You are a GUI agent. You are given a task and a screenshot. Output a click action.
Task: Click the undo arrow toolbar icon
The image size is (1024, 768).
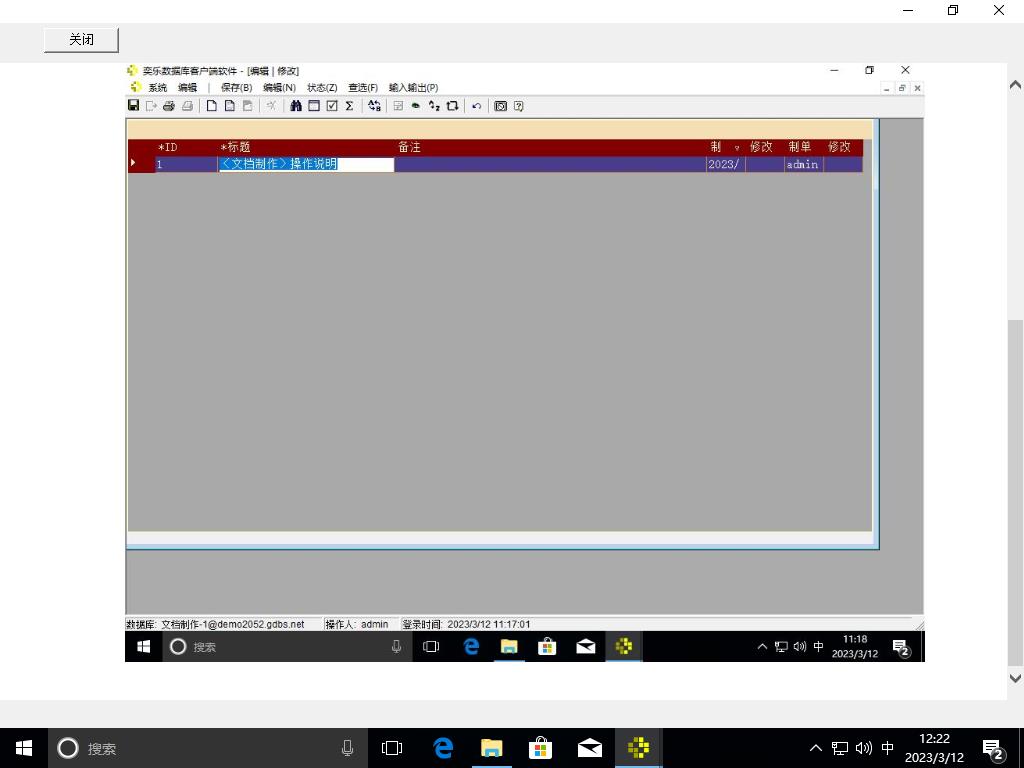[476, 106]
